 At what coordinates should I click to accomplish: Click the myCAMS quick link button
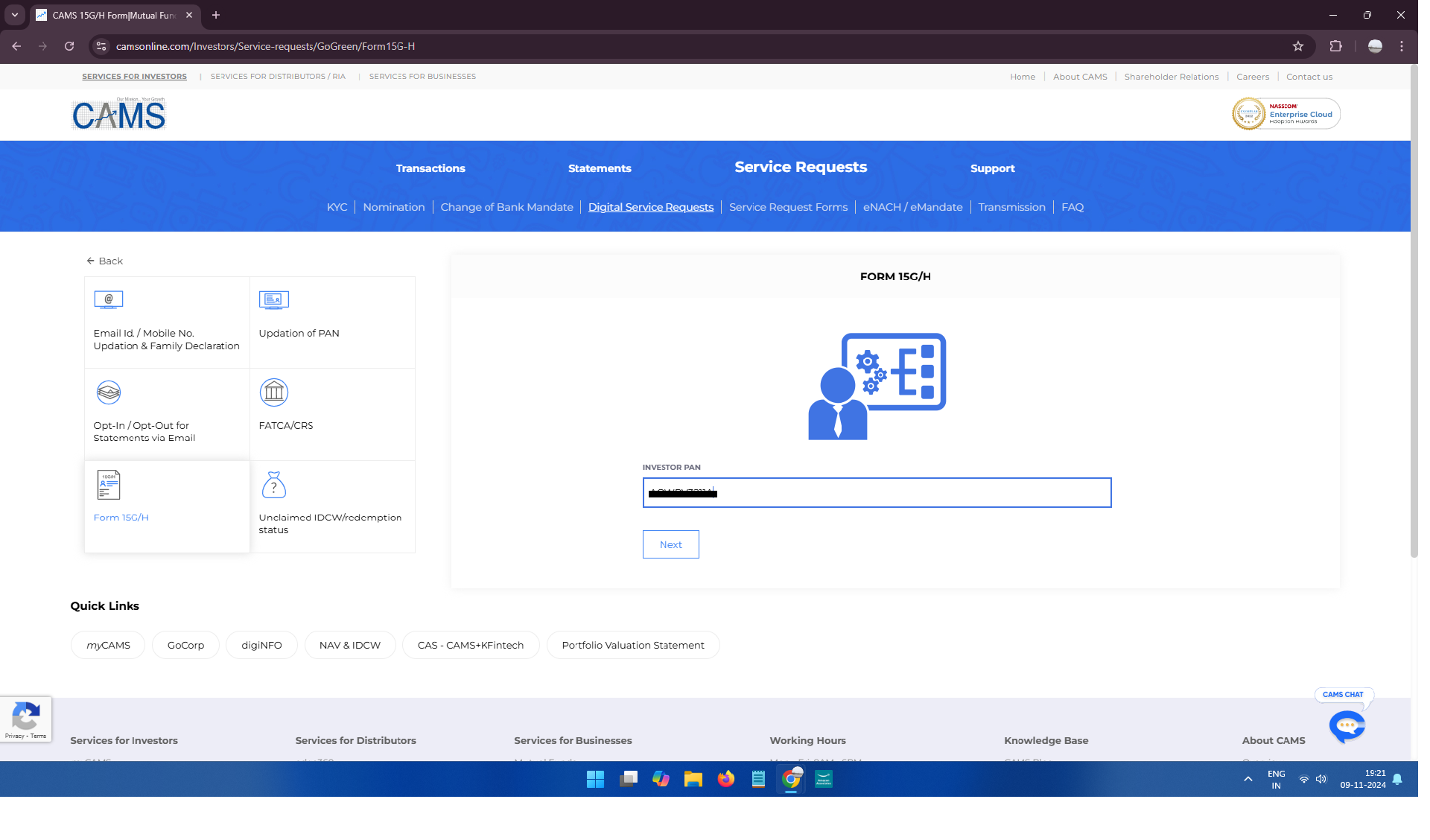point(108,645)
